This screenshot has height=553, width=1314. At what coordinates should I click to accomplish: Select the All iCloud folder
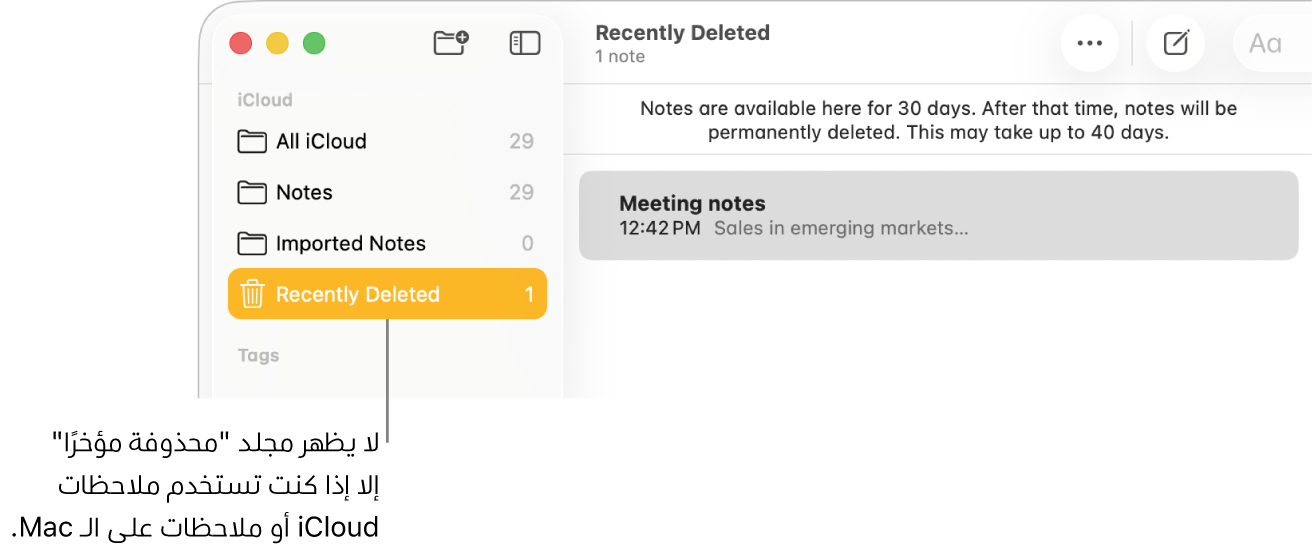click(321, 141)
